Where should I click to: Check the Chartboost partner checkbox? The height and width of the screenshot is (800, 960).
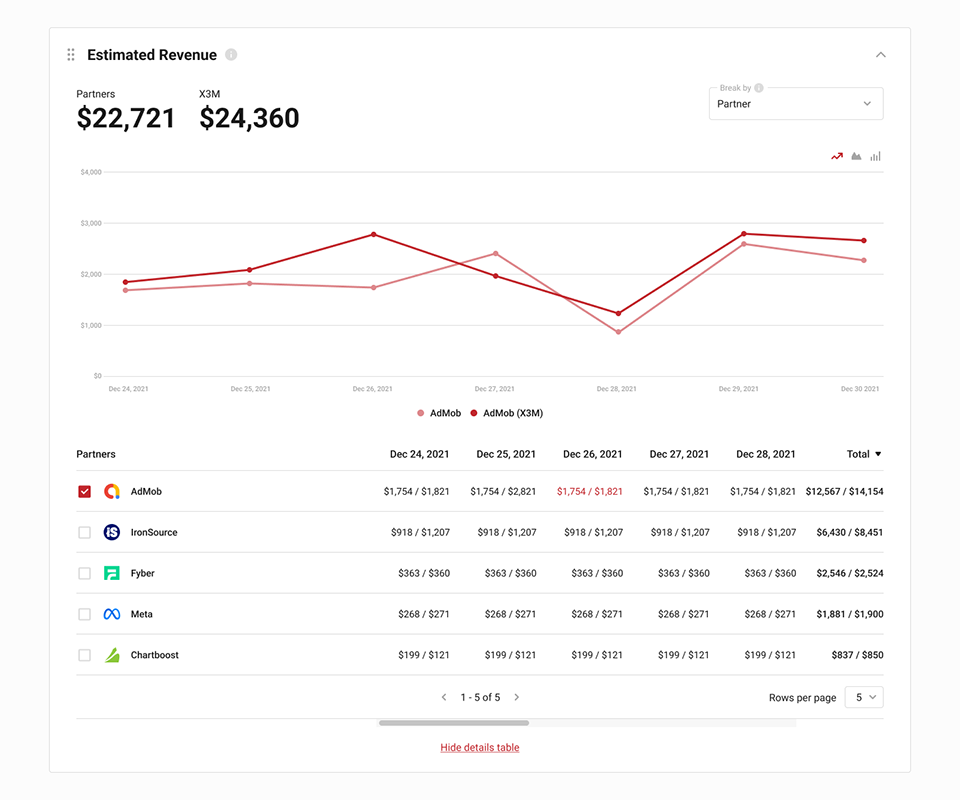[84, 655]
